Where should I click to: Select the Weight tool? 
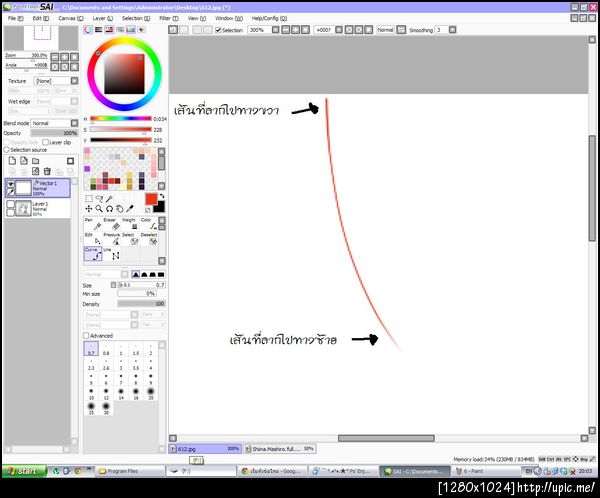pyautogui.click(x=130, y=224)
